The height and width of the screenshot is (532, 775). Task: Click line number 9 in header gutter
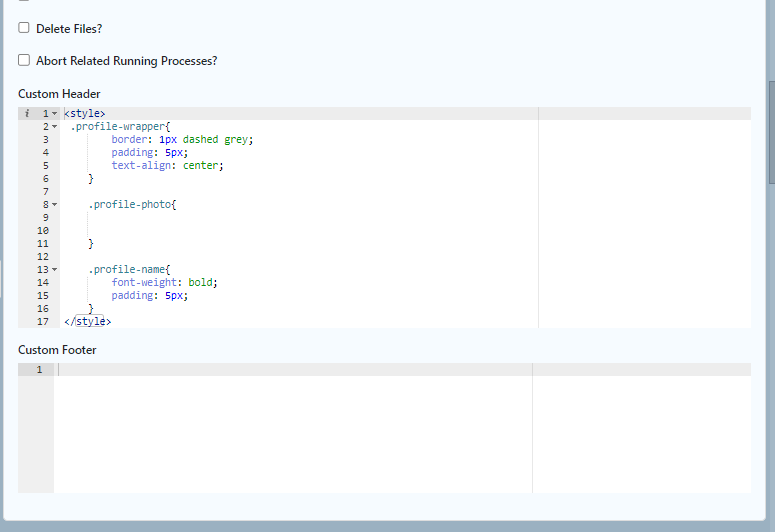click(45, 218)
